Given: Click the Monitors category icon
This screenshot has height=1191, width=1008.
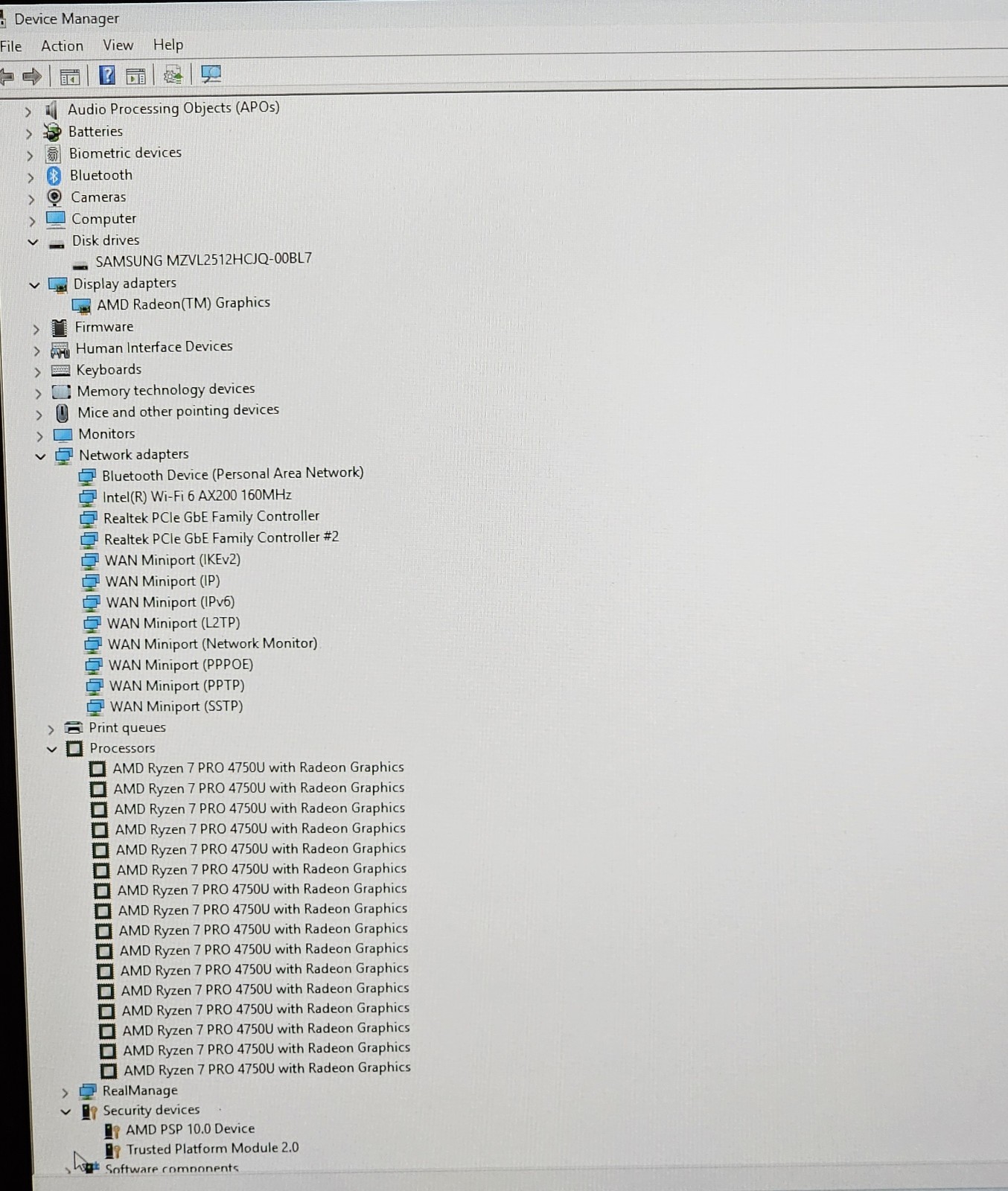Looking at the screenshot, I should (x=63, y=435).
